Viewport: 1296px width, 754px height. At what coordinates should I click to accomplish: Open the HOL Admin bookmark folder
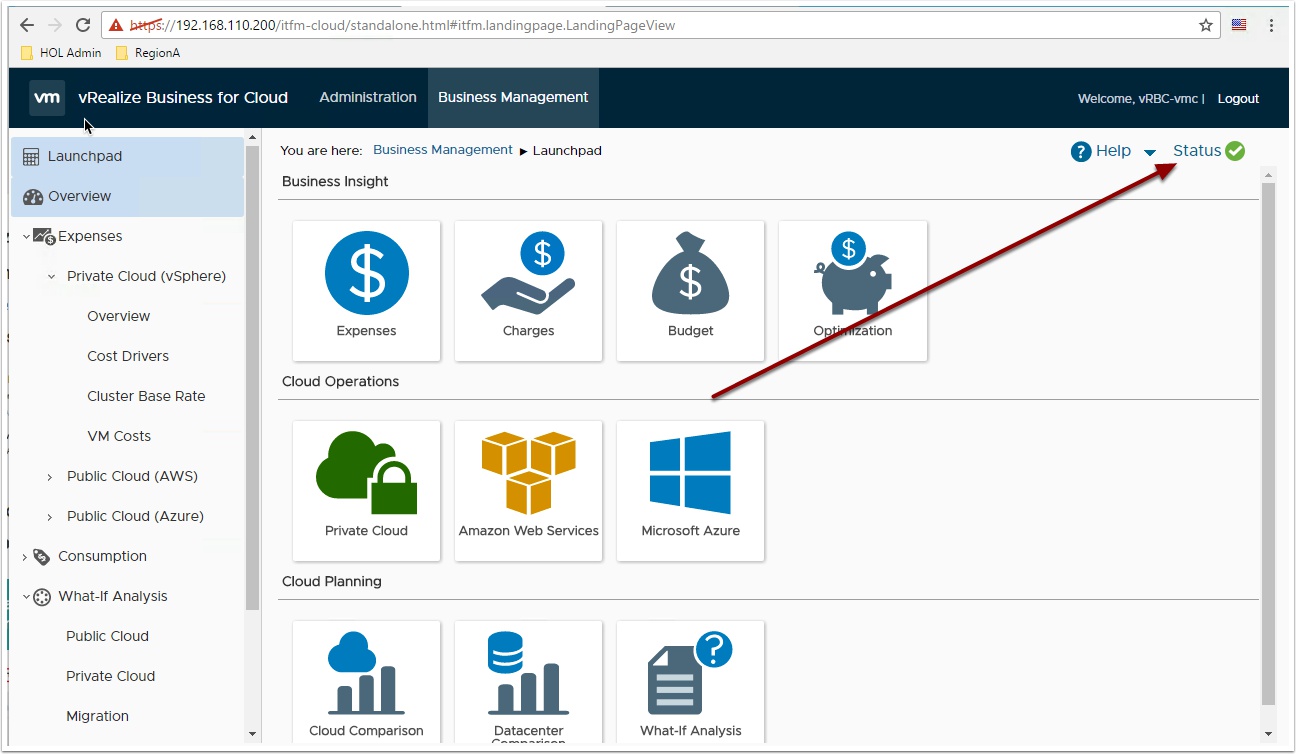tap(62, 53)
